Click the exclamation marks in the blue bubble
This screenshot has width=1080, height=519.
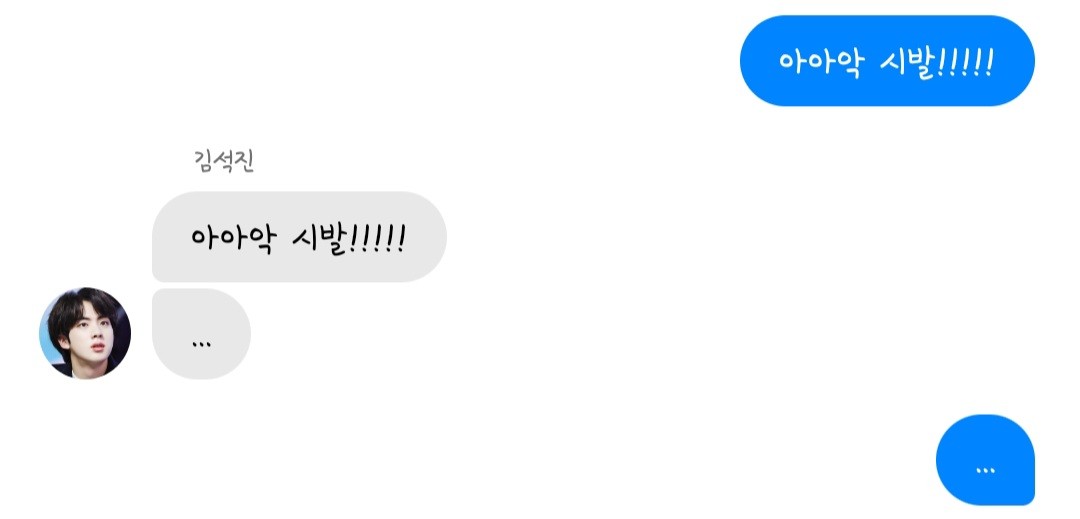[x=966, y=62]
